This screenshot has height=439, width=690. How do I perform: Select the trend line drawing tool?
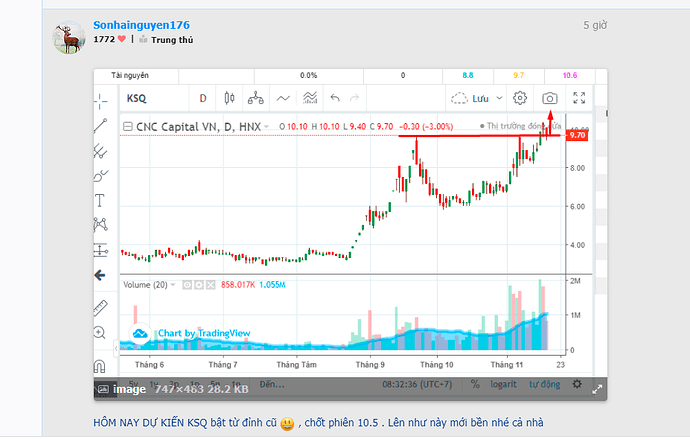pos(100,126)
